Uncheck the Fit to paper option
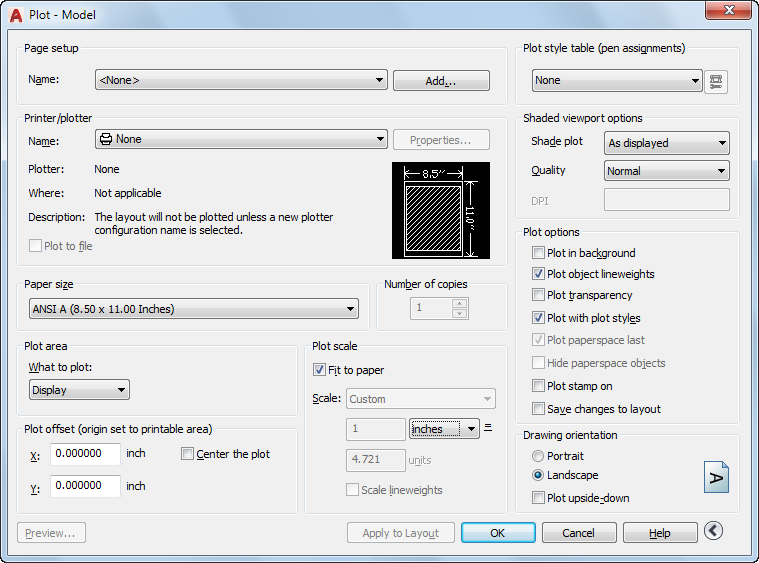This screenshot has width=759, height=563. tap(320, 371)
